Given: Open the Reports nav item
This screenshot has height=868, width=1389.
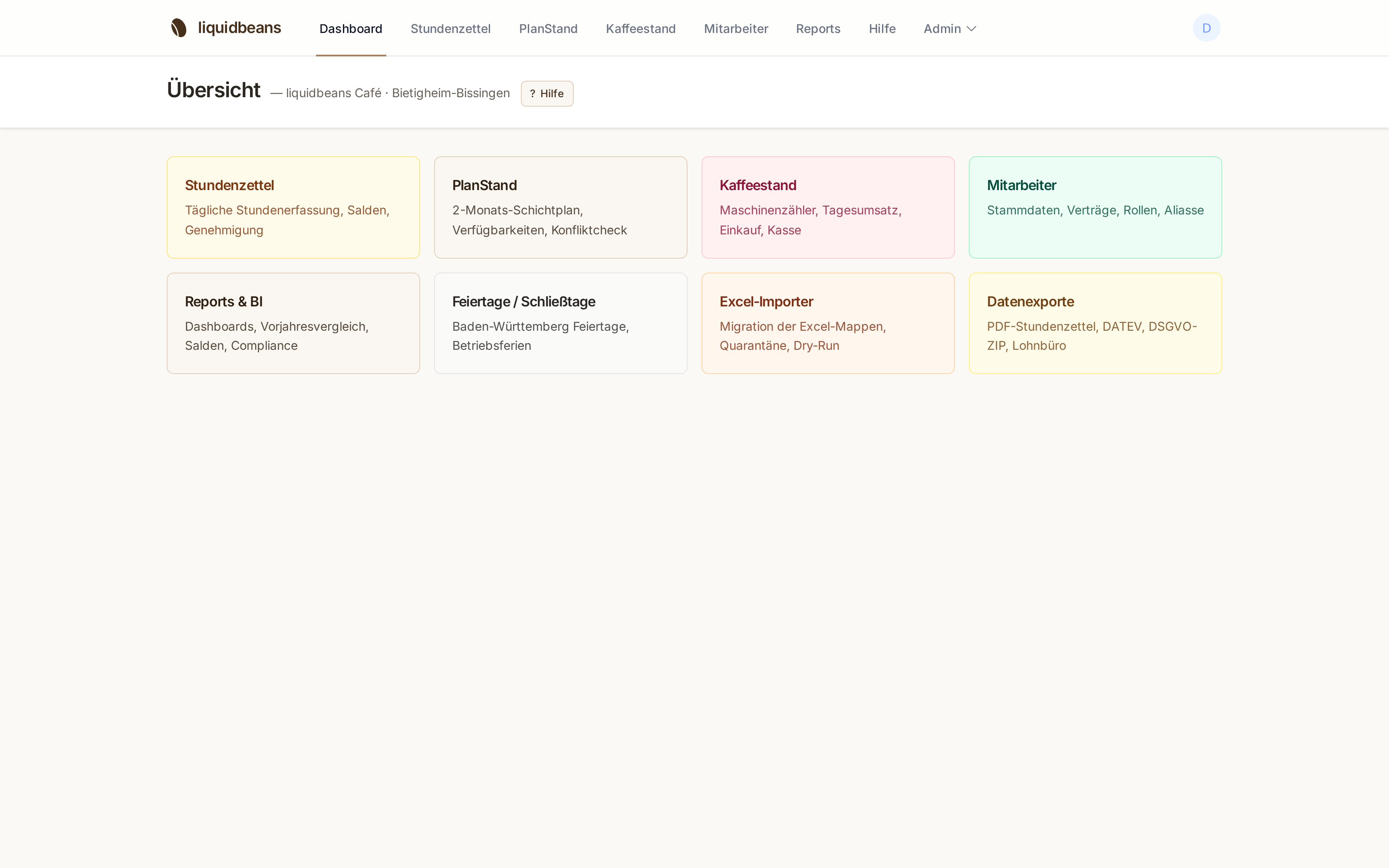Looking at the screenshot, I should [x=818, y=29].
